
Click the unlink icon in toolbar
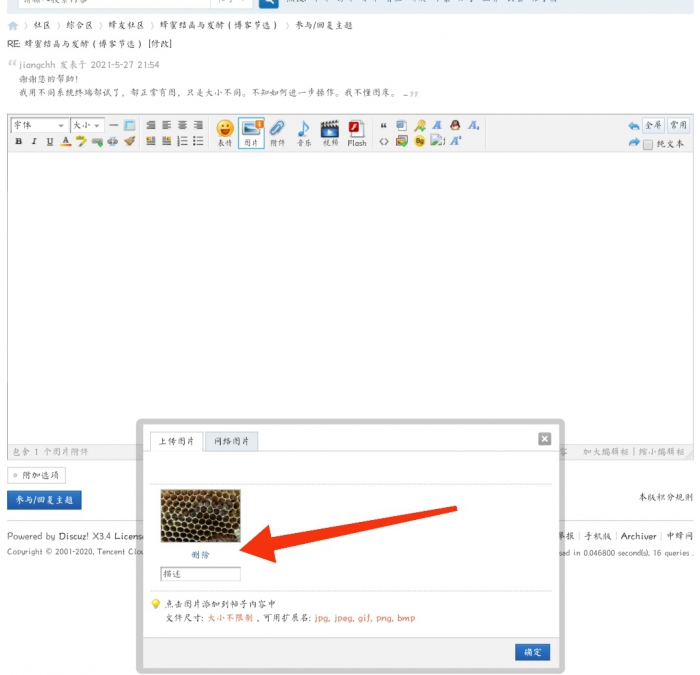(112, 142)
